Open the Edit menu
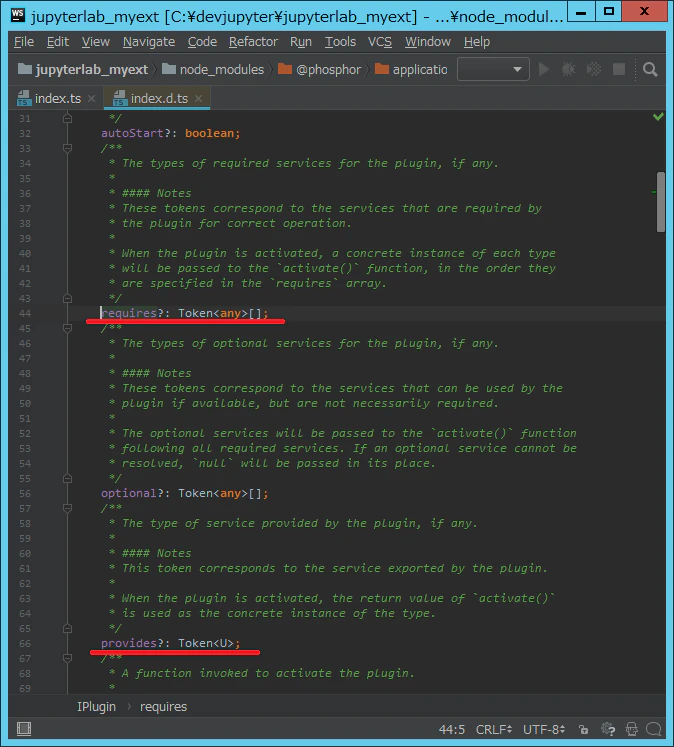Image resolution: width=674 pixels, height=747 pixels. point(58,42)
